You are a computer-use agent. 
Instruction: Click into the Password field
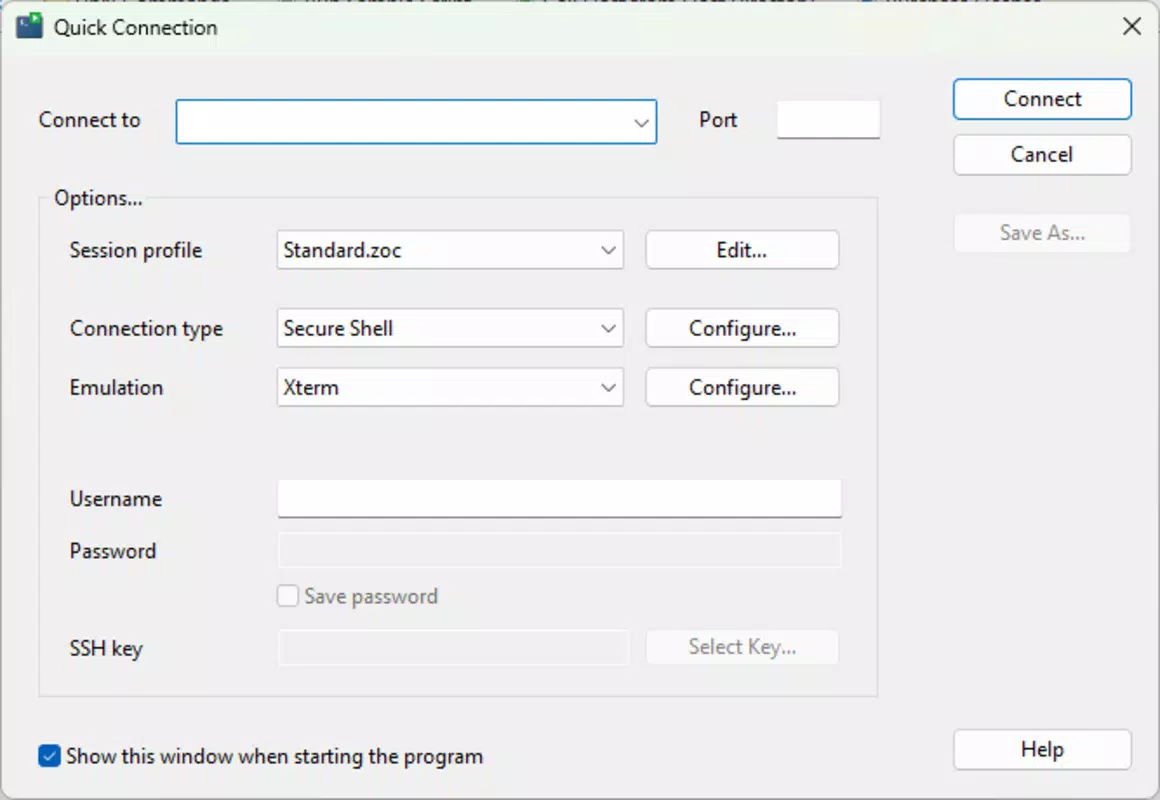click(x=559, y=551)
